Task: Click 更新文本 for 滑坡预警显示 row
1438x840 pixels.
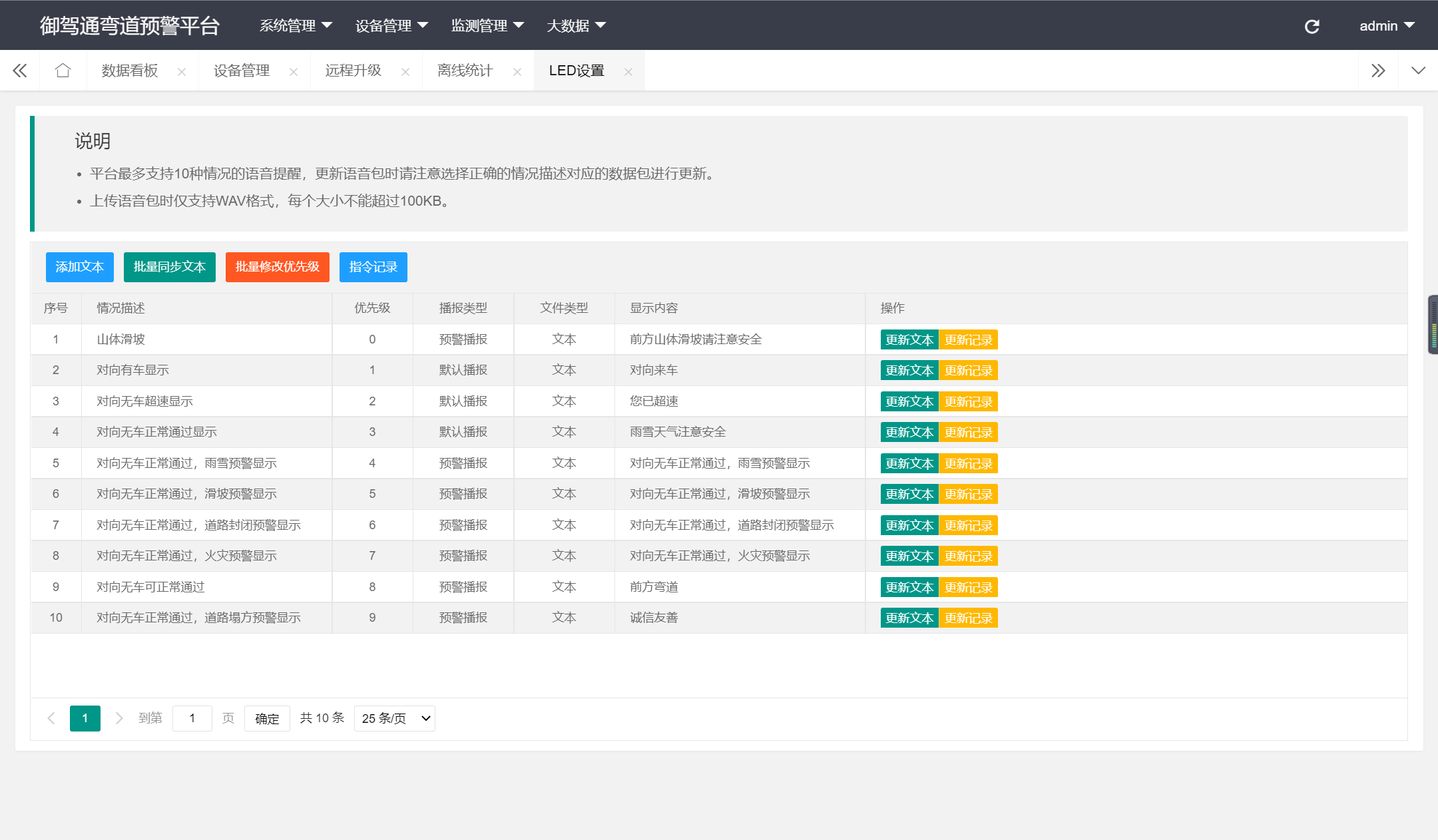Action: (909, 494)
